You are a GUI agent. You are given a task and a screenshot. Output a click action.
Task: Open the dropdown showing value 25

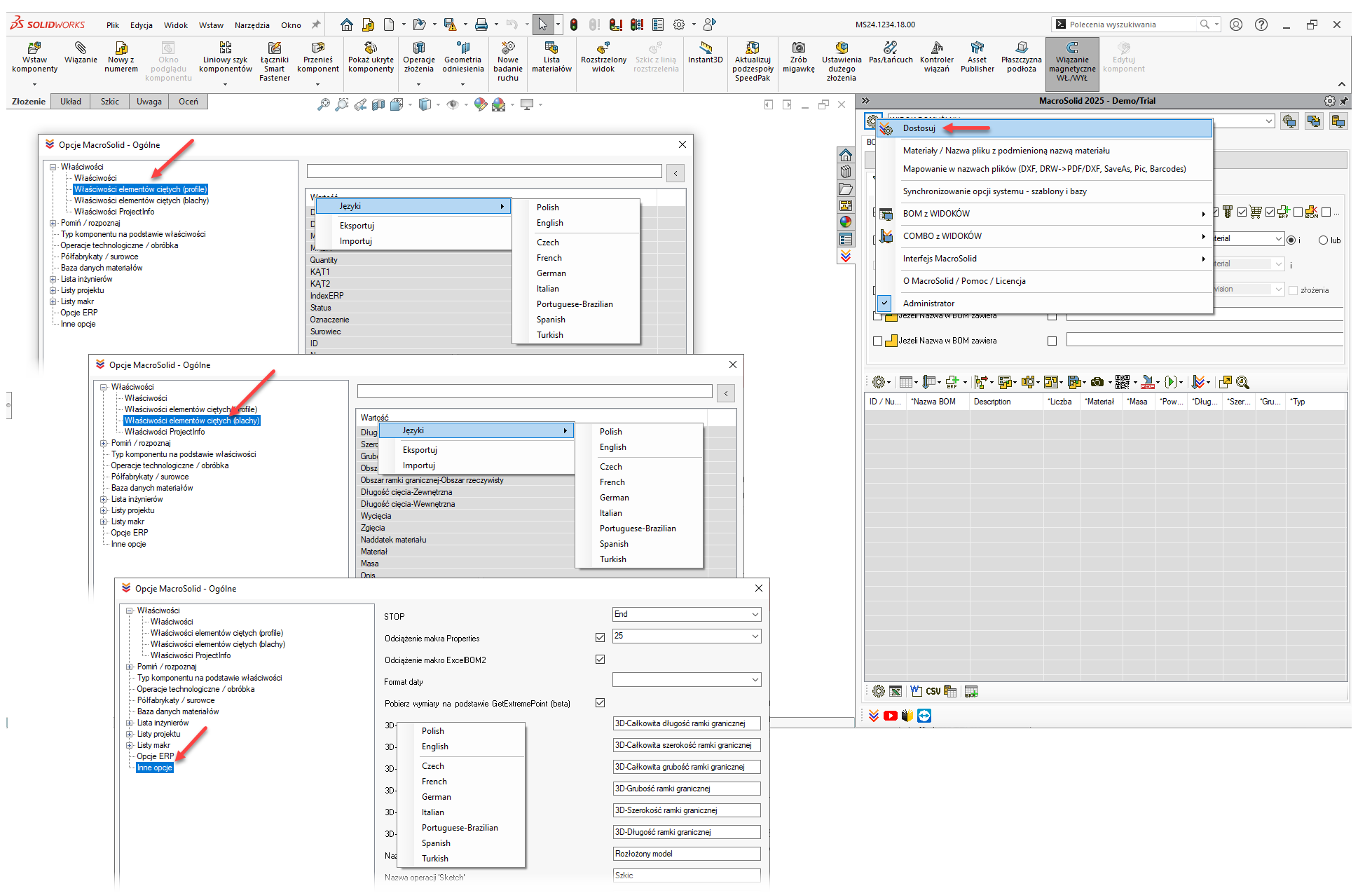click(687, 636)
